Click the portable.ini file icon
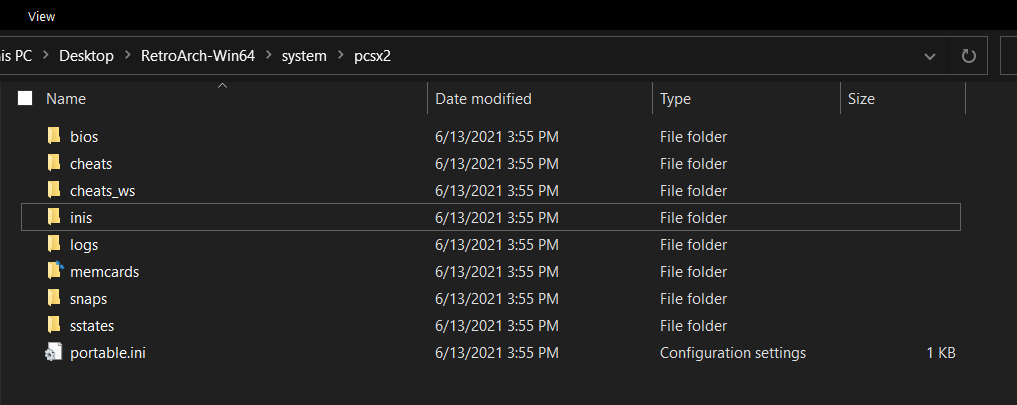Viewport: 1017px width, 405px height. point(54,352)
